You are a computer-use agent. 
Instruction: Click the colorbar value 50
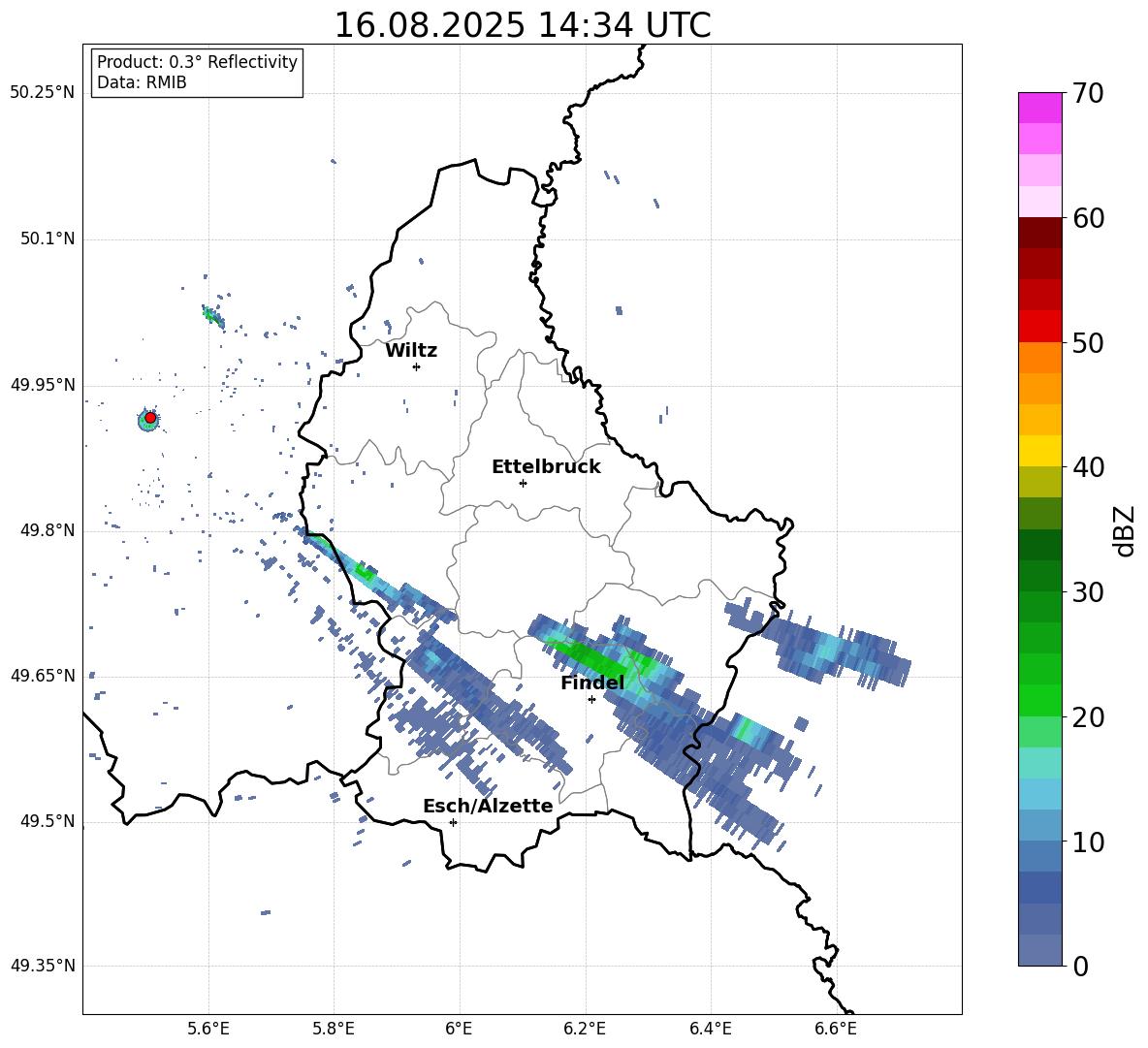tap(1088, 342)
